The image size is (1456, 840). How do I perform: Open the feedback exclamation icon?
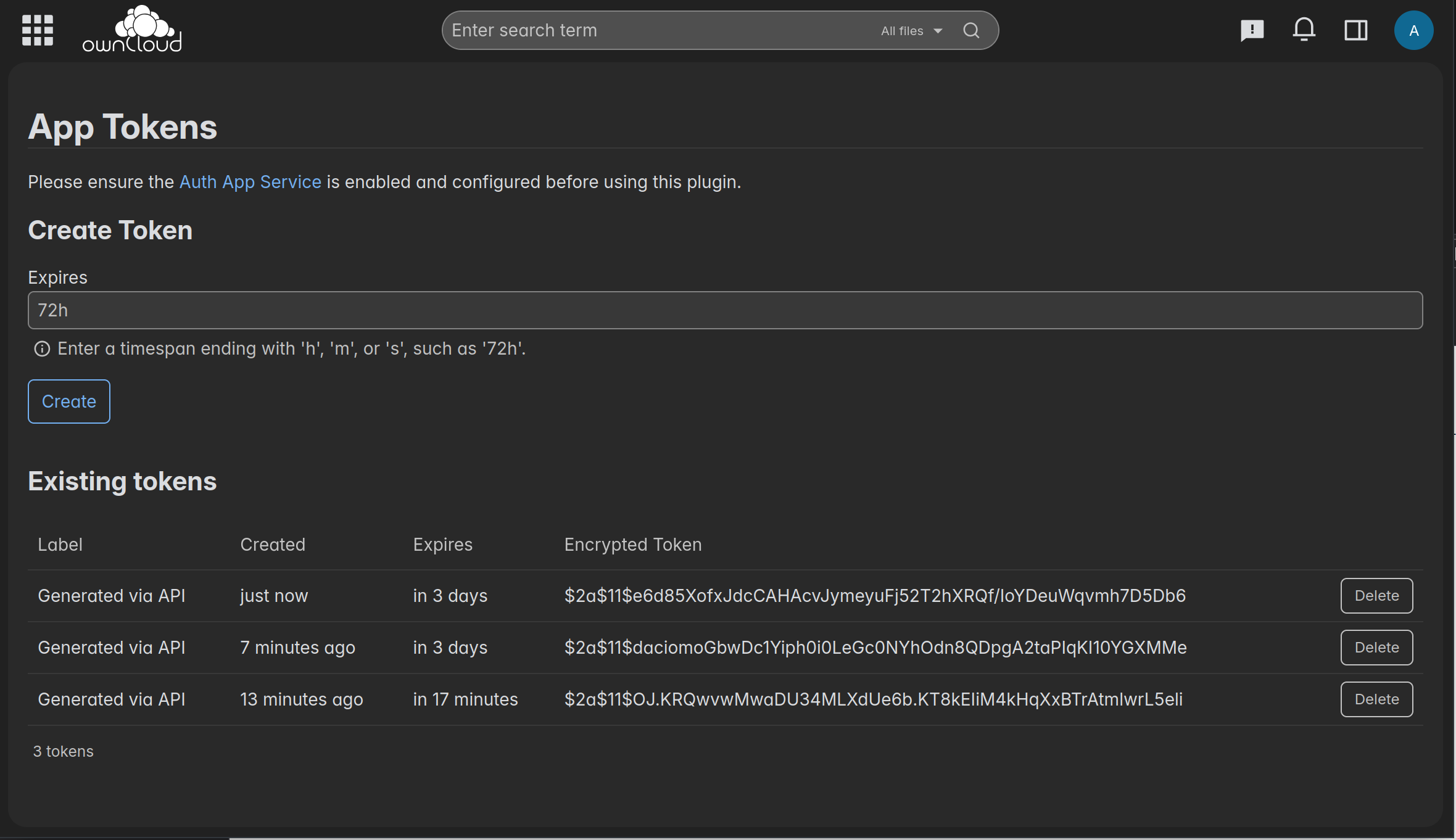click(1252, 30)
